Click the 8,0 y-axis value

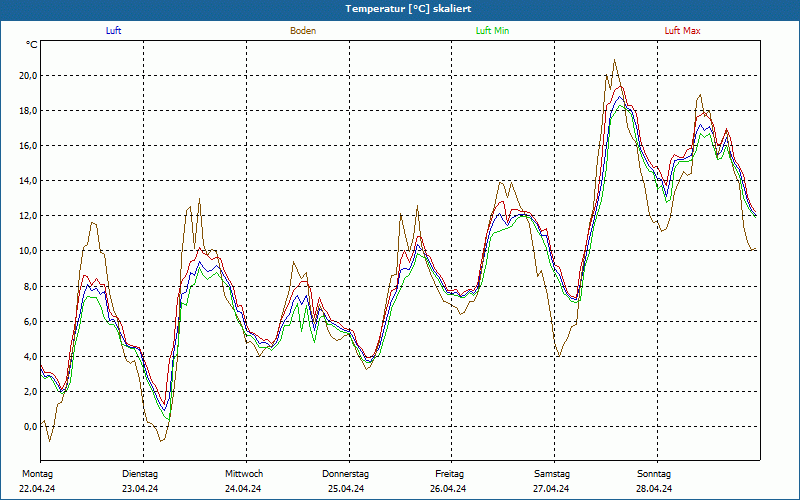pos(30,286)
